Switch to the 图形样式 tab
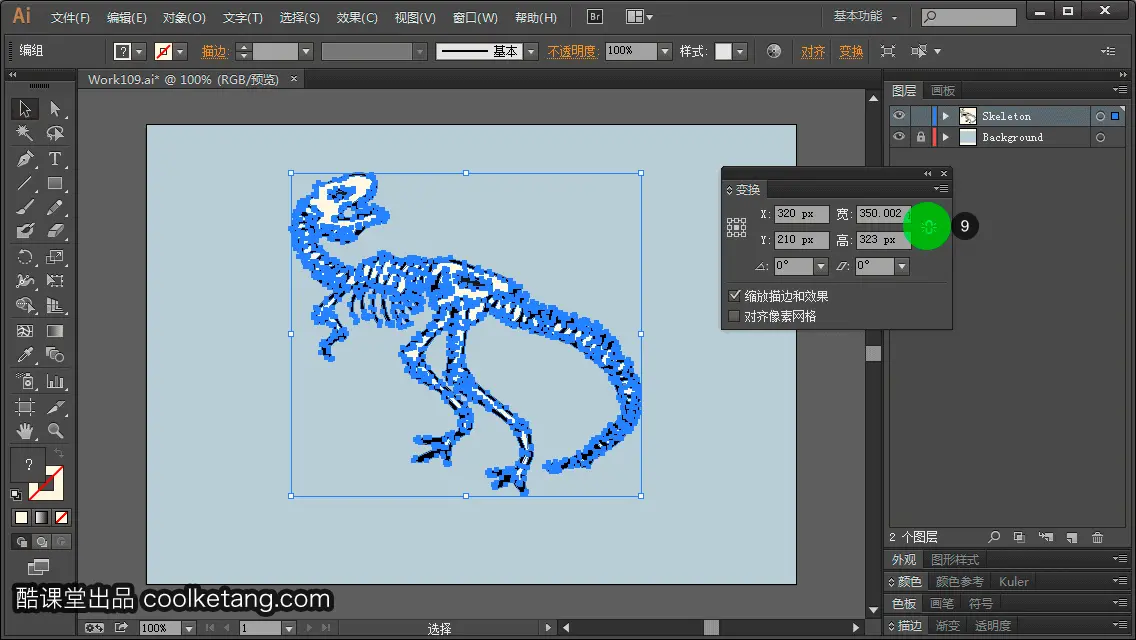The width and height of the screenshot is (1136, 640). coord(955,560)
